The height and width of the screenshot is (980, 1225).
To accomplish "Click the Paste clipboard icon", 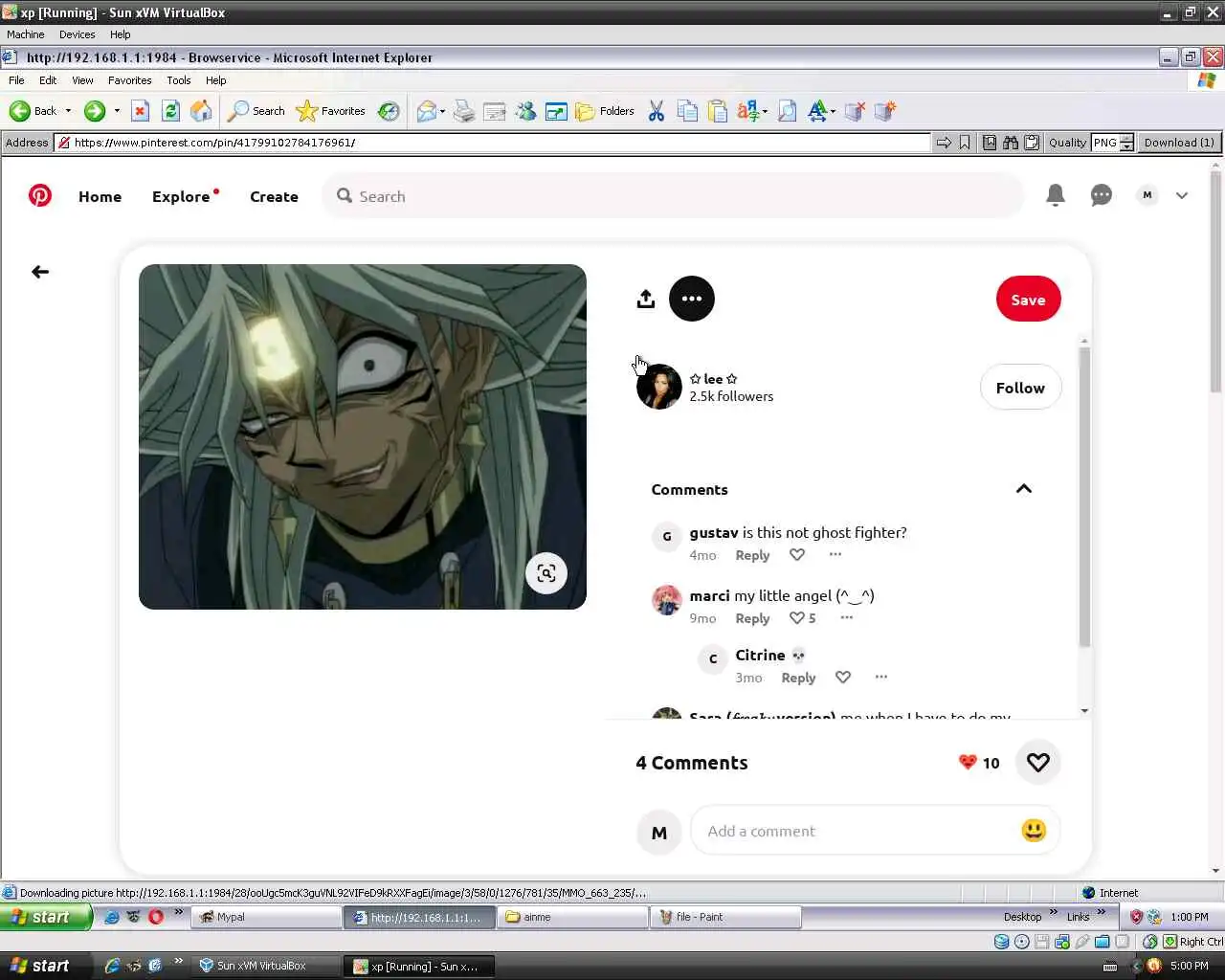I will click(718, 111).
